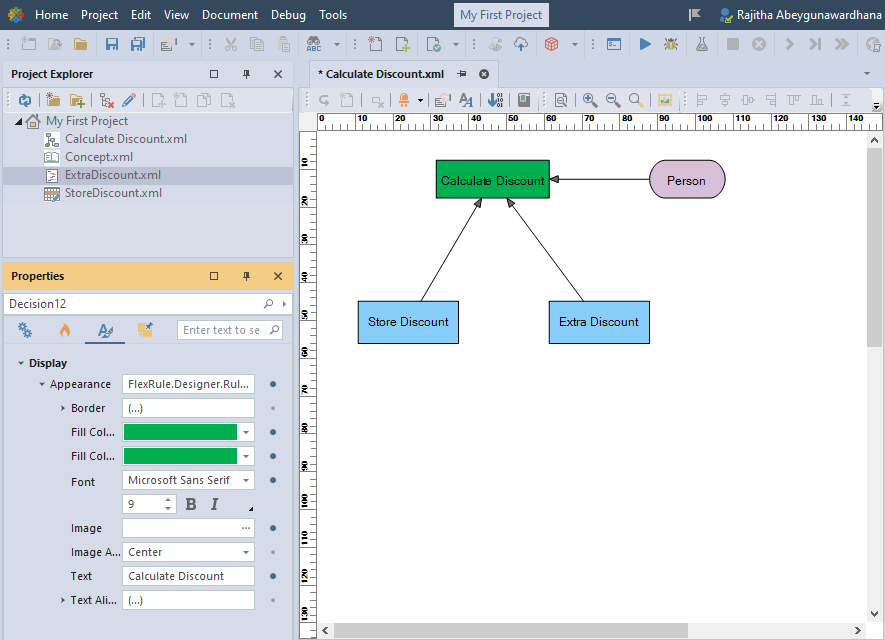Open the Microsoft Sans Serif font dropdown
Screen dimensions: 885x640
coord(246,480)
